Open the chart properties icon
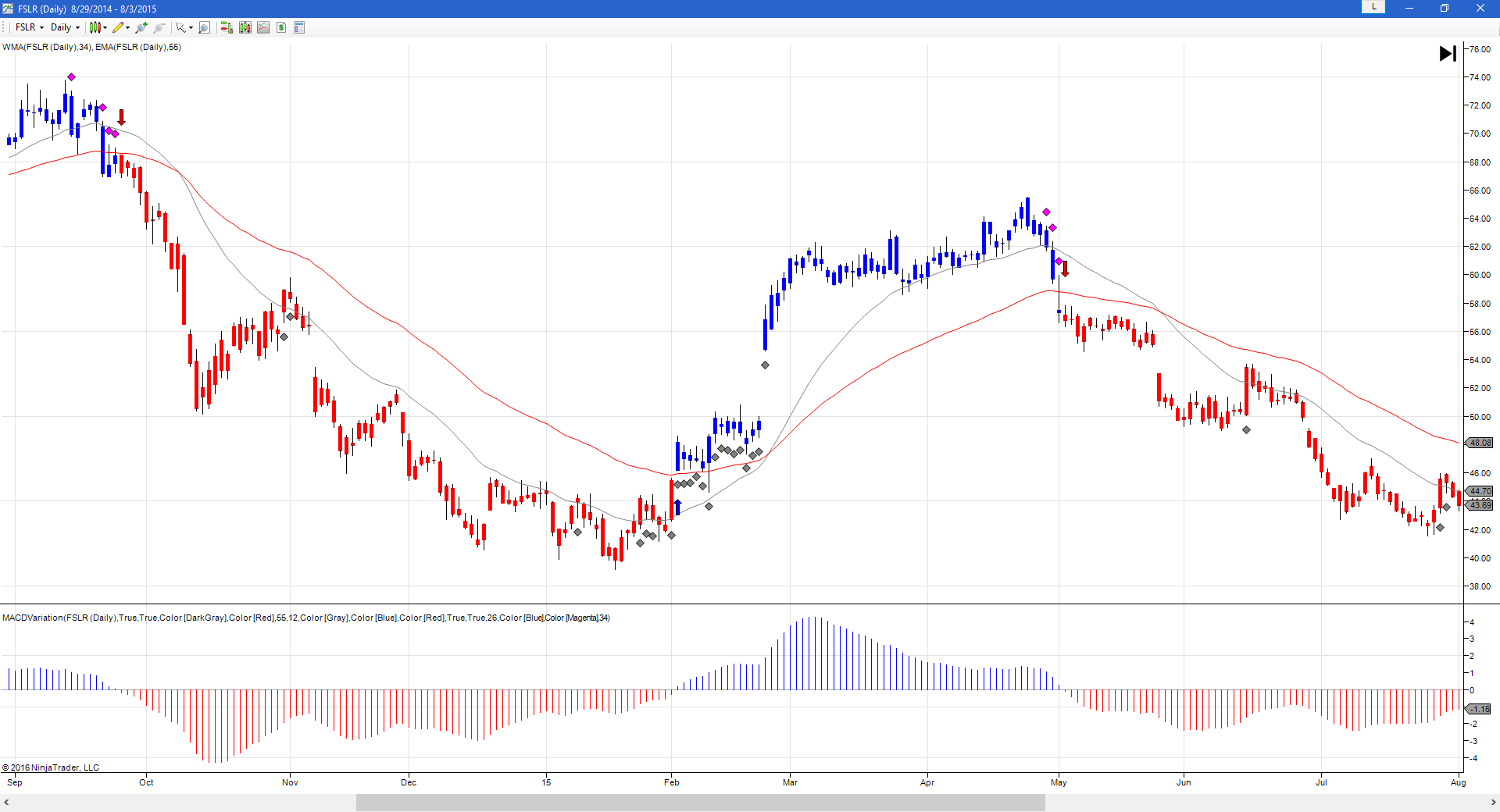Screen dimensions: 1500x812 [299, 27]
